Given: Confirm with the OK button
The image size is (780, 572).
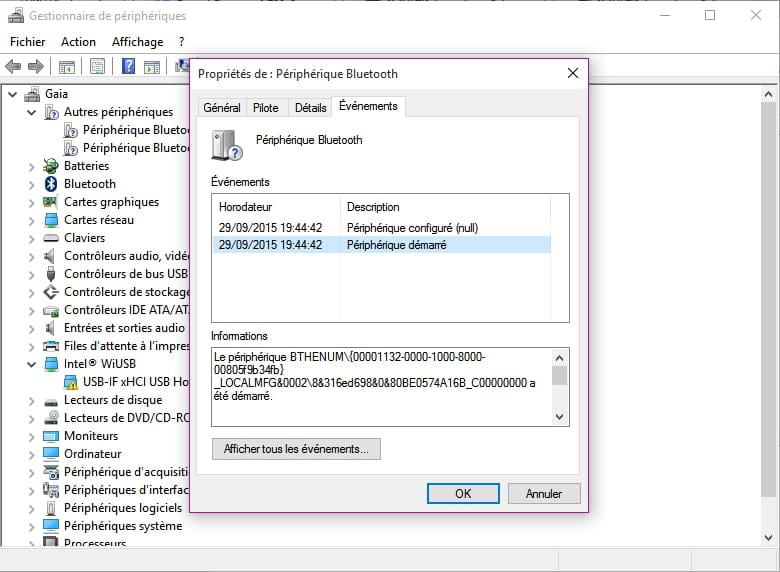Looking at the screenshot, I should pos(463,493).
